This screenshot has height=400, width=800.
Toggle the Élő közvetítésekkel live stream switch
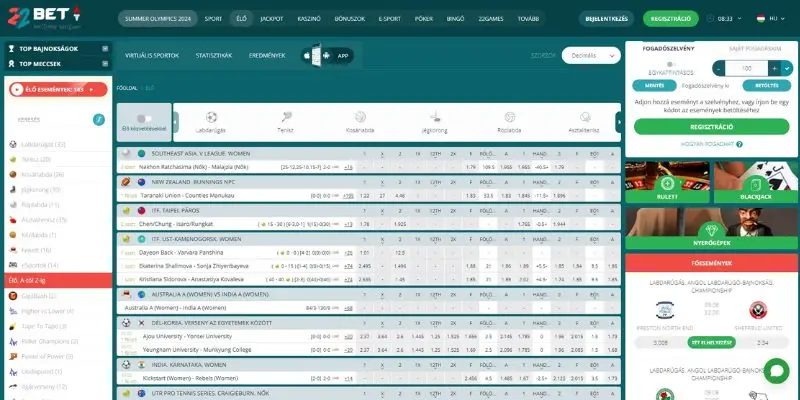pos(144,118)
